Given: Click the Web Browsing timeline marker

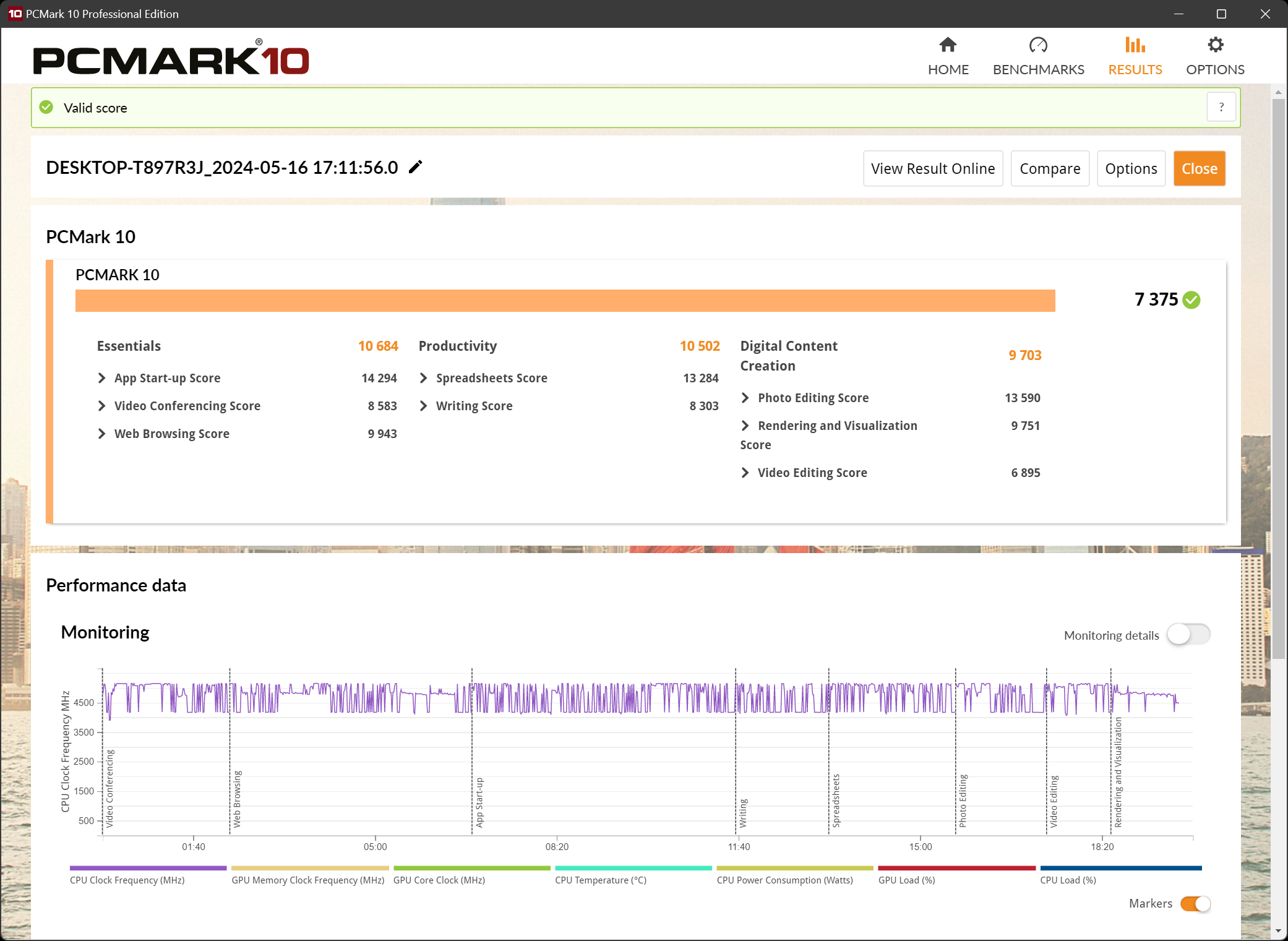Looking at the screenshot, I should pyautogui.click(x=237, y=799).
